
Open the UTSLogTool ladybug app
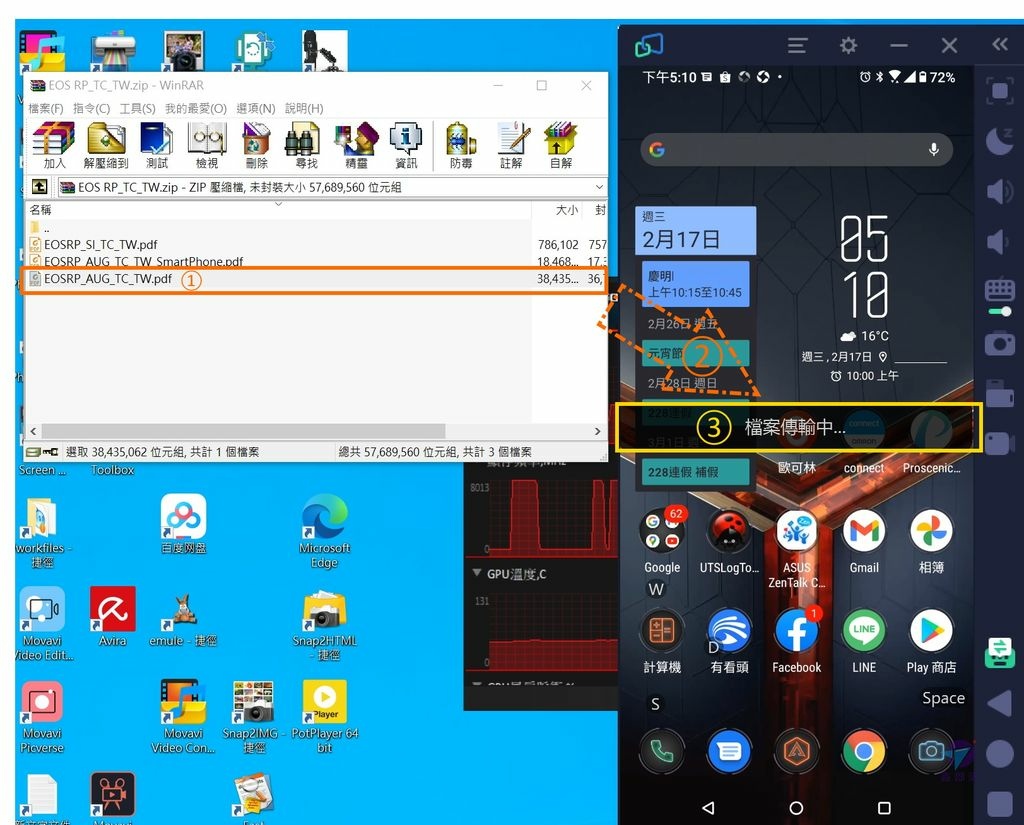(x=729, y=532)
